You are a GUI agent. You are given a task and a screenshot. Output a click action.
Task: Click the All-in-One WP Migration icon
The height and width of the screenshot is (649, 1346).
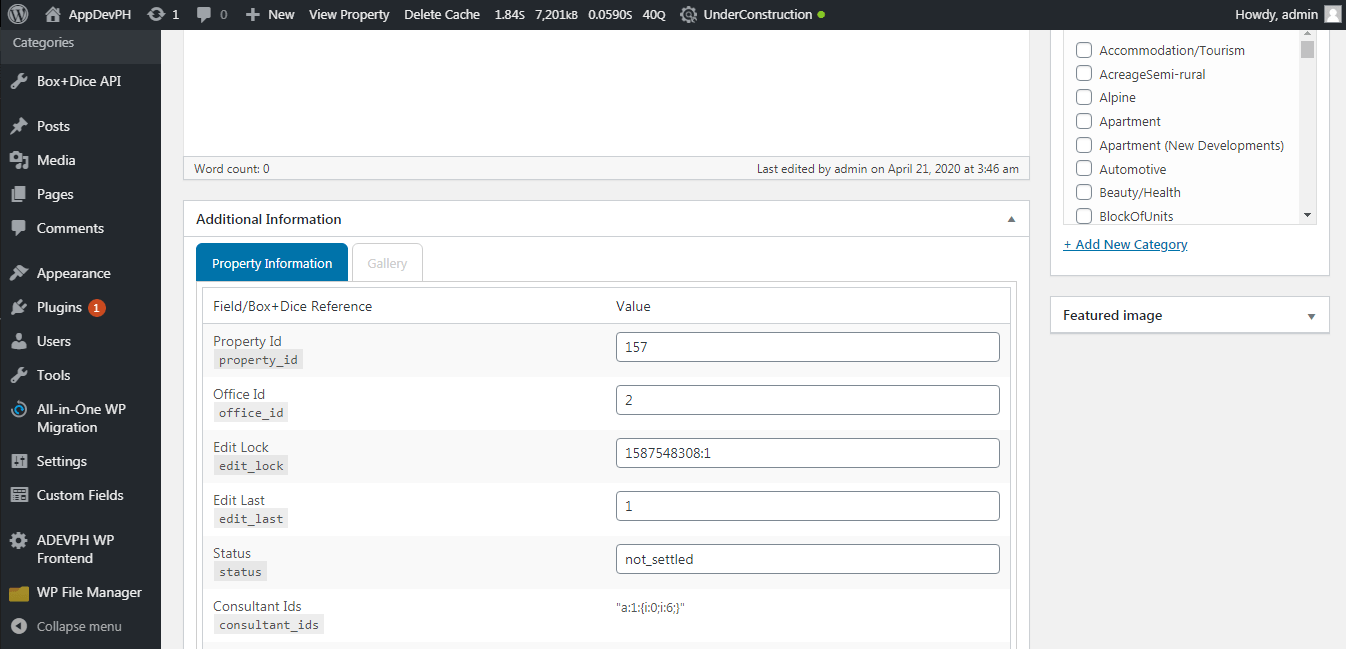point(19,409)
